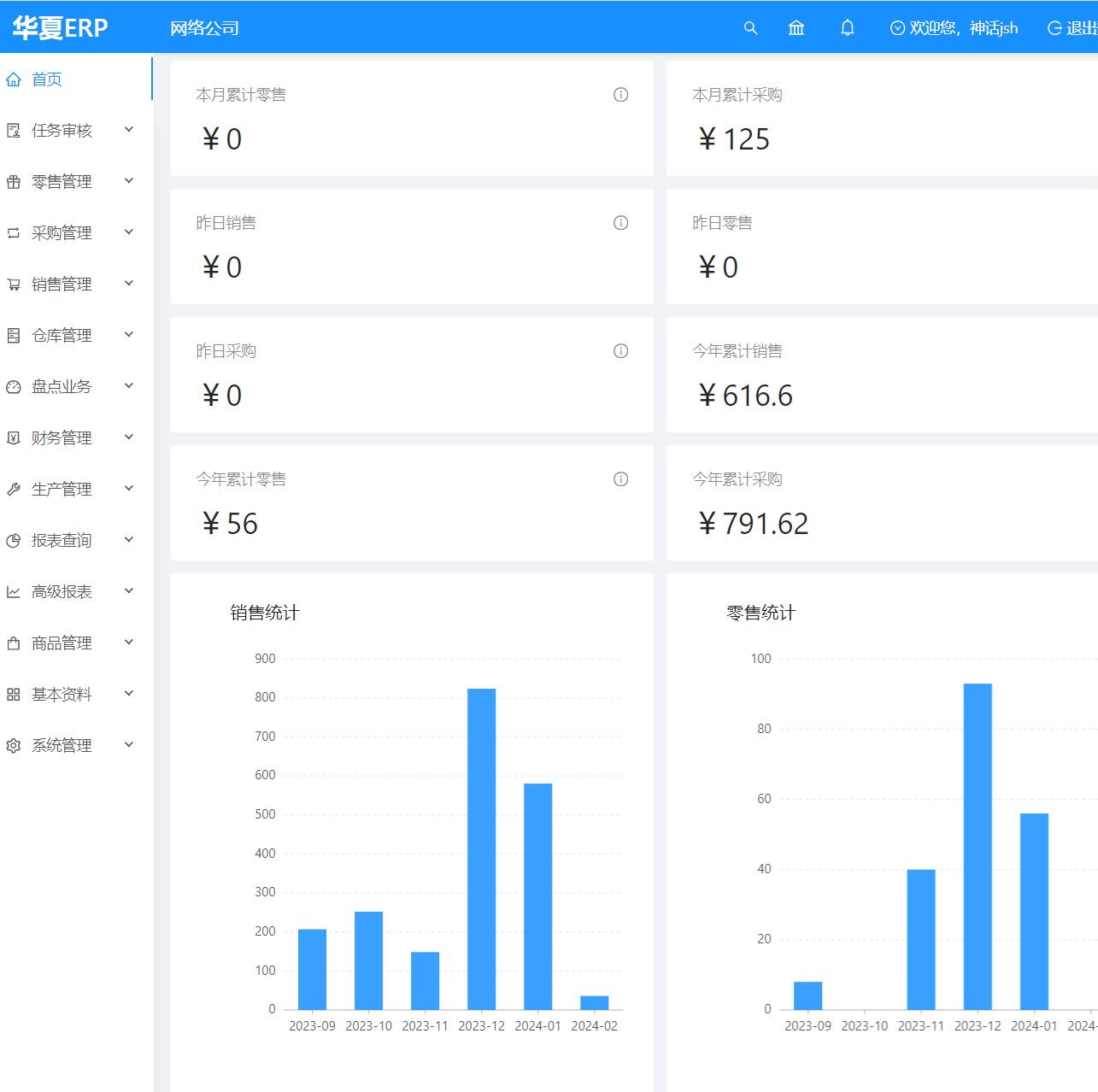Expand 零售管理 menu chevron
Viewport: 1098px width, 1092px height.
pos(129,181)
